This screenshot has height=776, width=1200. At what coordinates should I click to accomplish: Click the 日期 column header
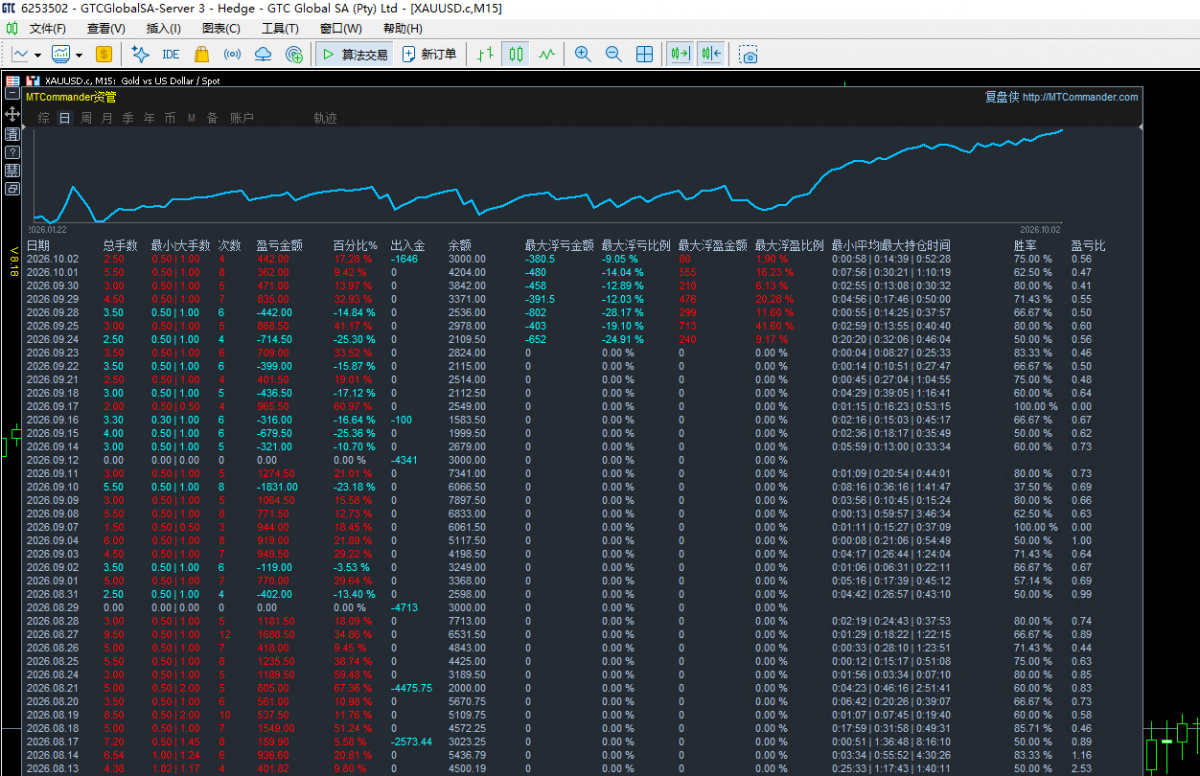[x=38, y=245]
